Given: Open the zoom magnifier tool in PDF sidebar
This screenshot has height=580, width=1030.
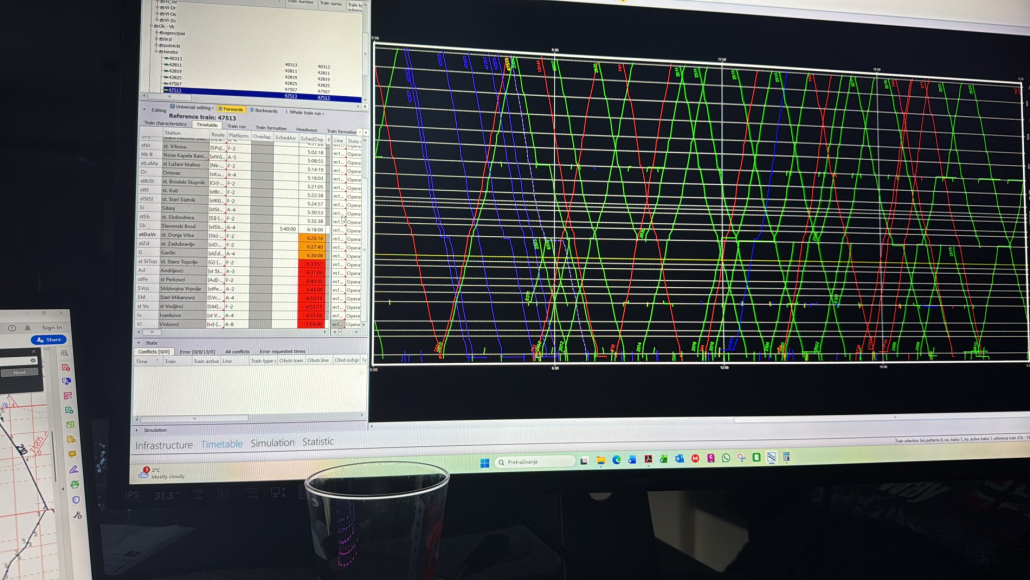Looking at the screenshot, I should 65,353.
